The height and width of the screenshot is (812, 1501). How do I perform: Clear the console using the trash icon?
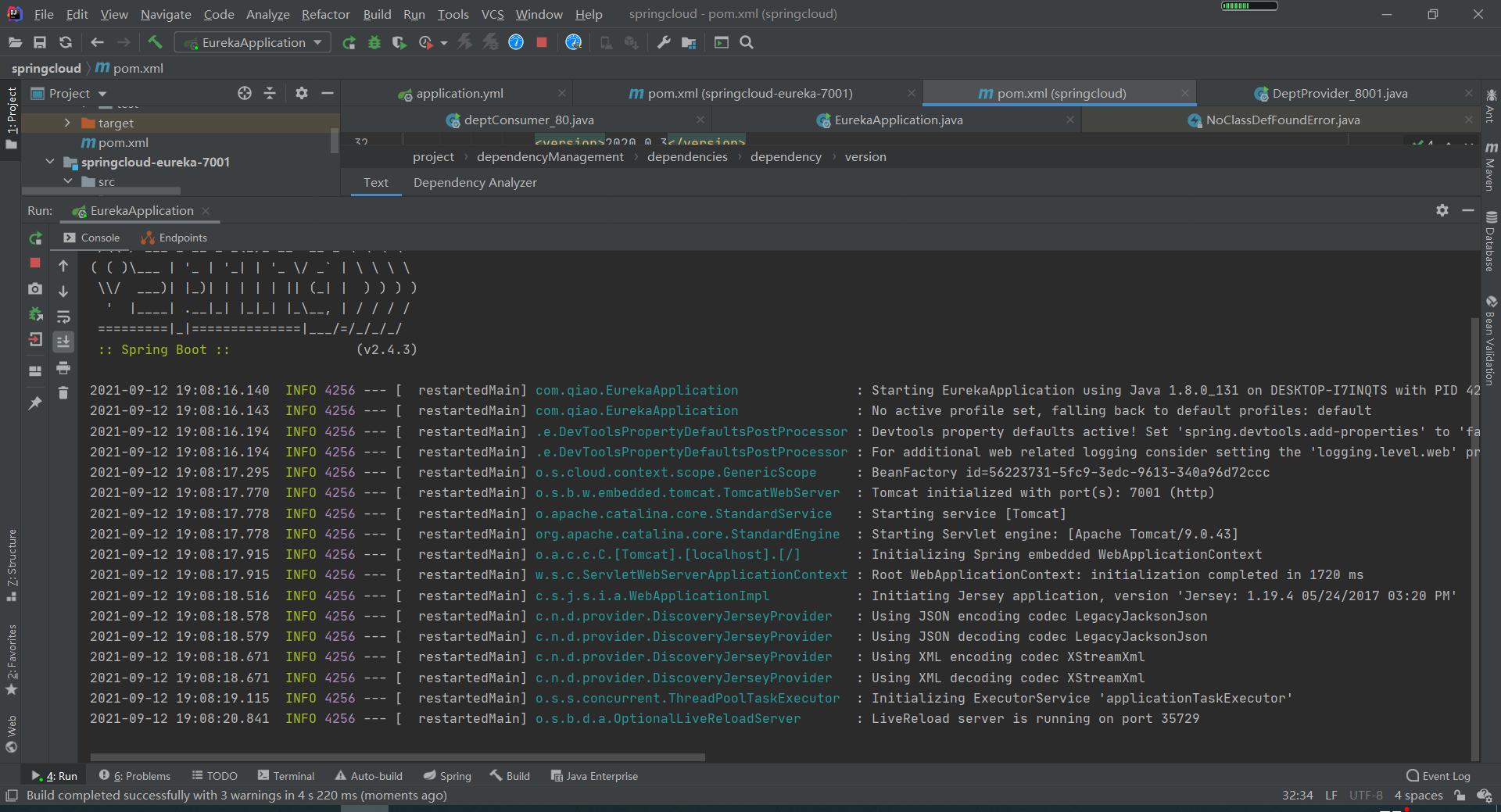63,392
